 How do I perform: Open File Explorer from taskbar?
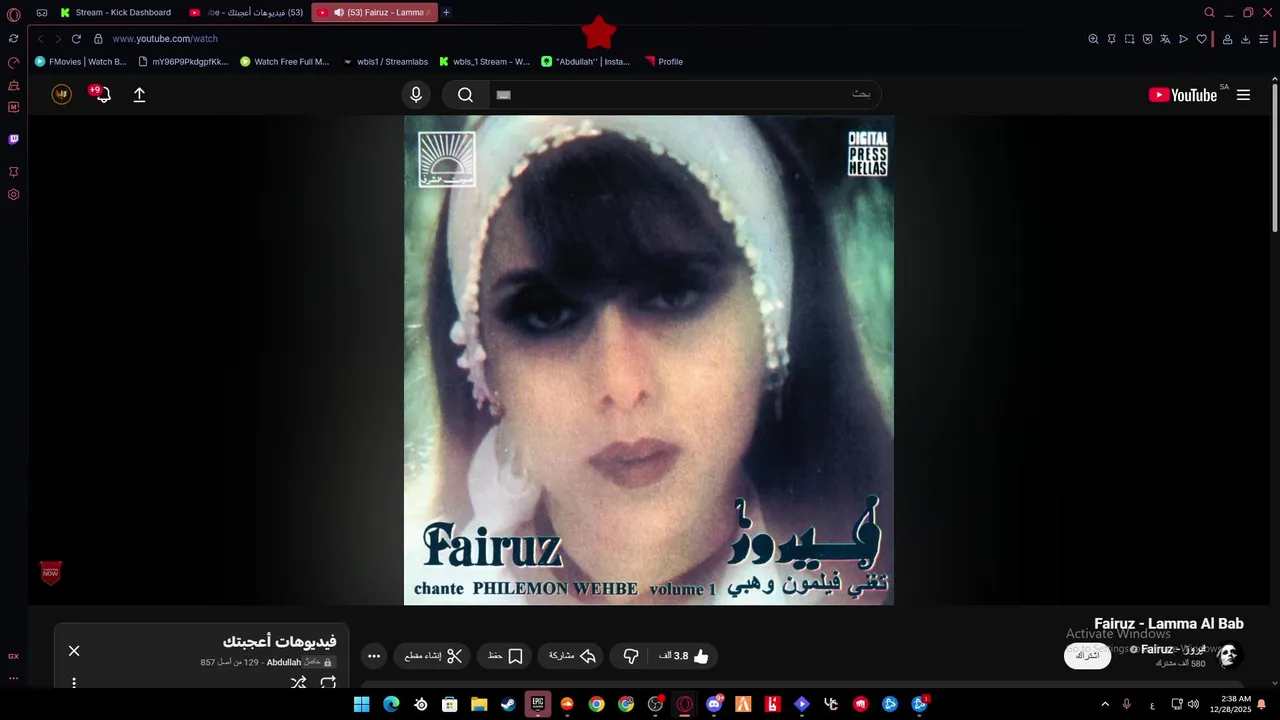point(479,704)
